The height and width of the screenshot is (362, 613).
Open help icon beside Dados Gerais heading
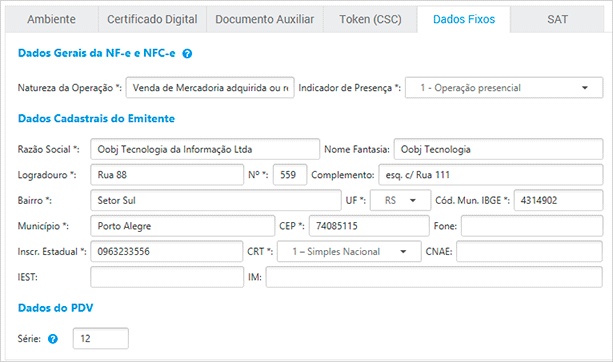[187, 54]
